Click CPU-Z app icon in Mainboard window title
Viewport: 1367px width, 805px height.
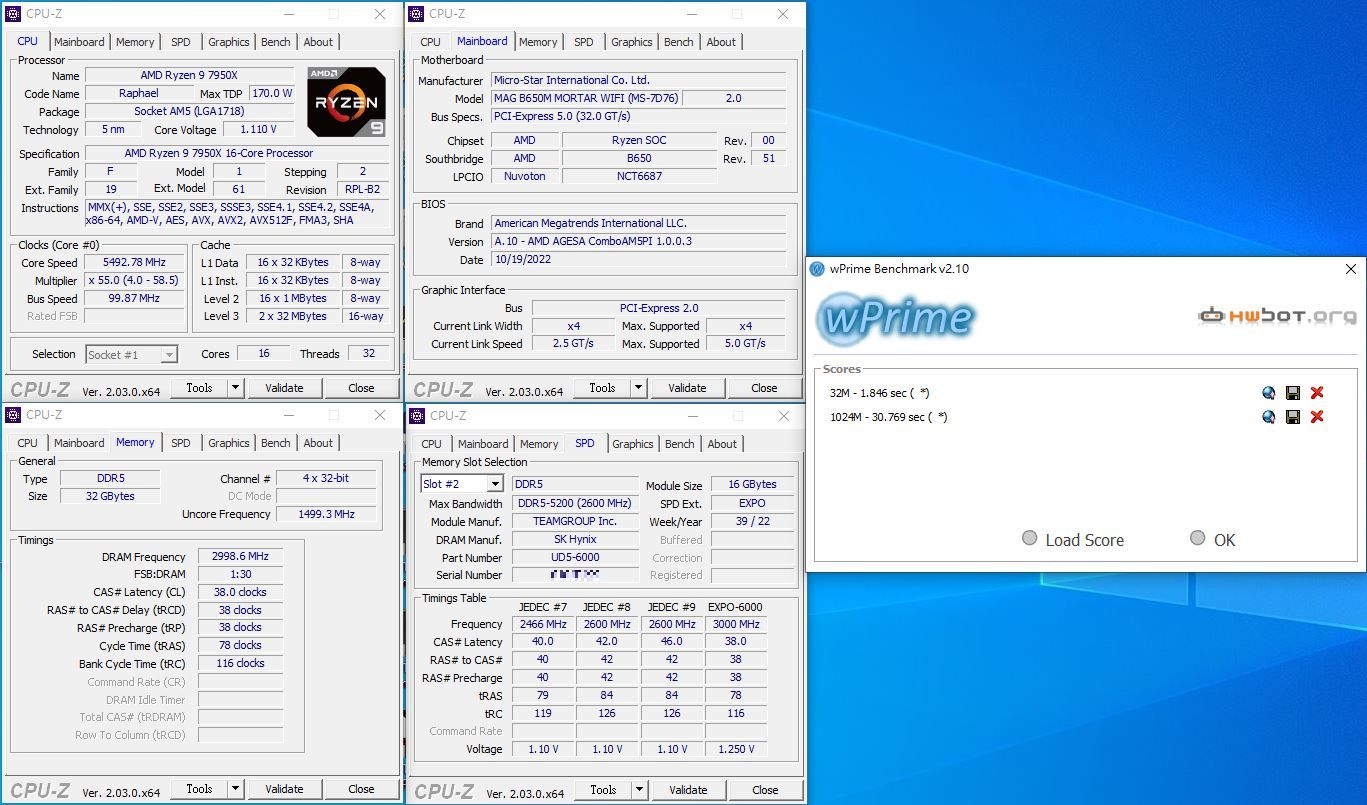[x=416, y=14]
